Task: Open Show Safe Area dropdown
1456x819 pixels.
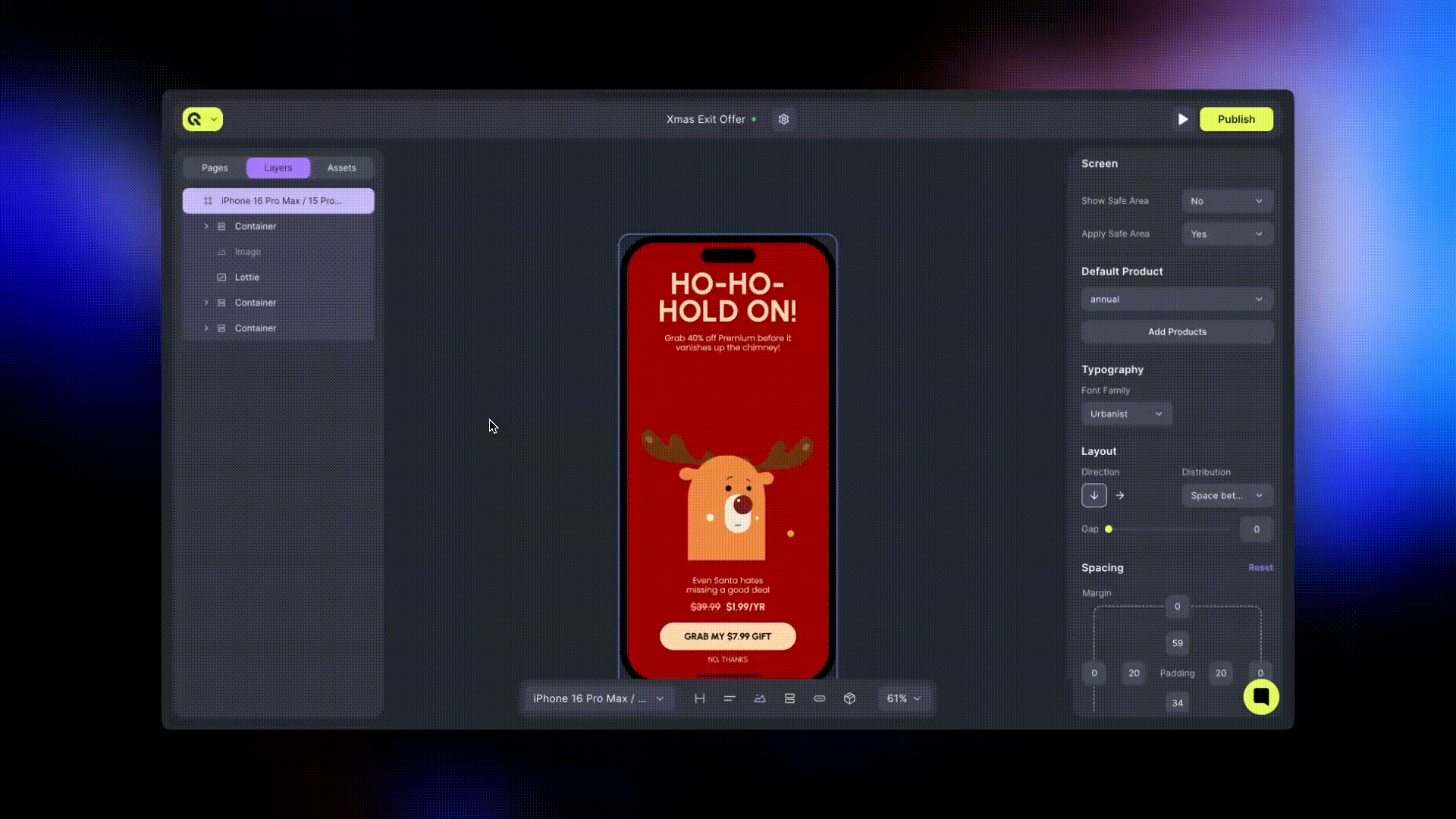Action: pos(1226,201)
